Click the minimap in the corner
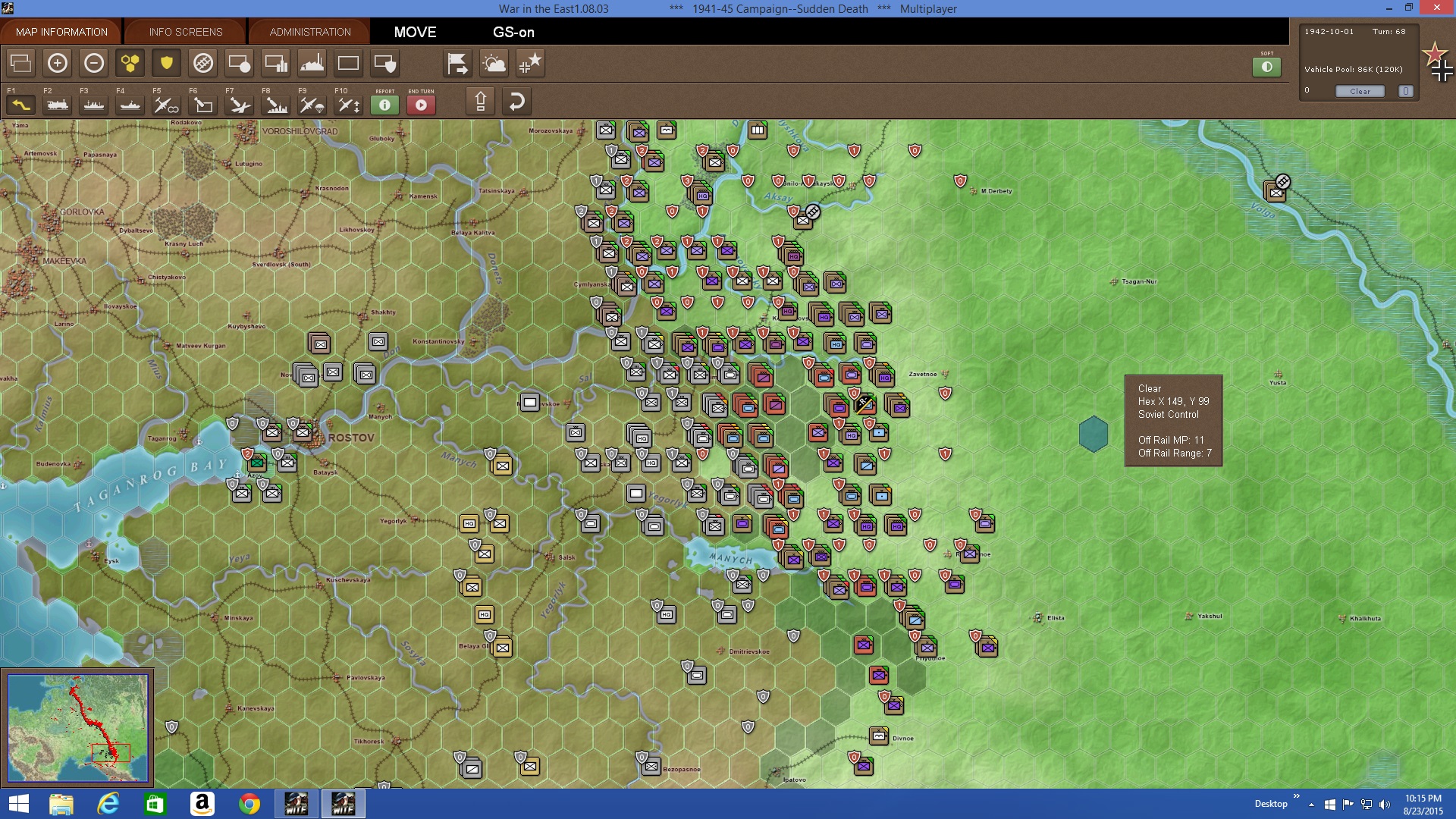 pos(78,727)
